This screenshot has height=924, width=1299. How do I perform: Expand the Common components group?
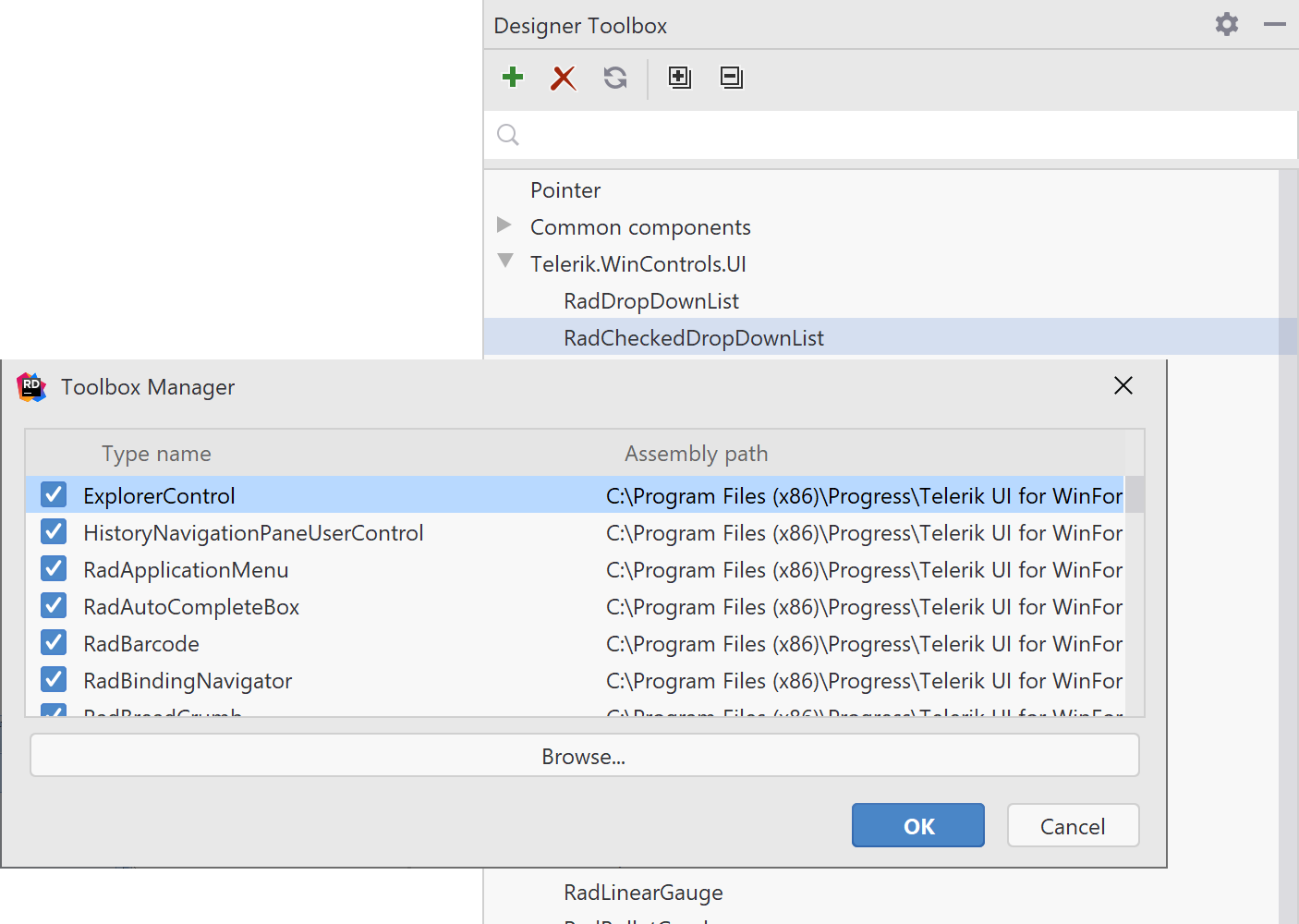[504, 225]
